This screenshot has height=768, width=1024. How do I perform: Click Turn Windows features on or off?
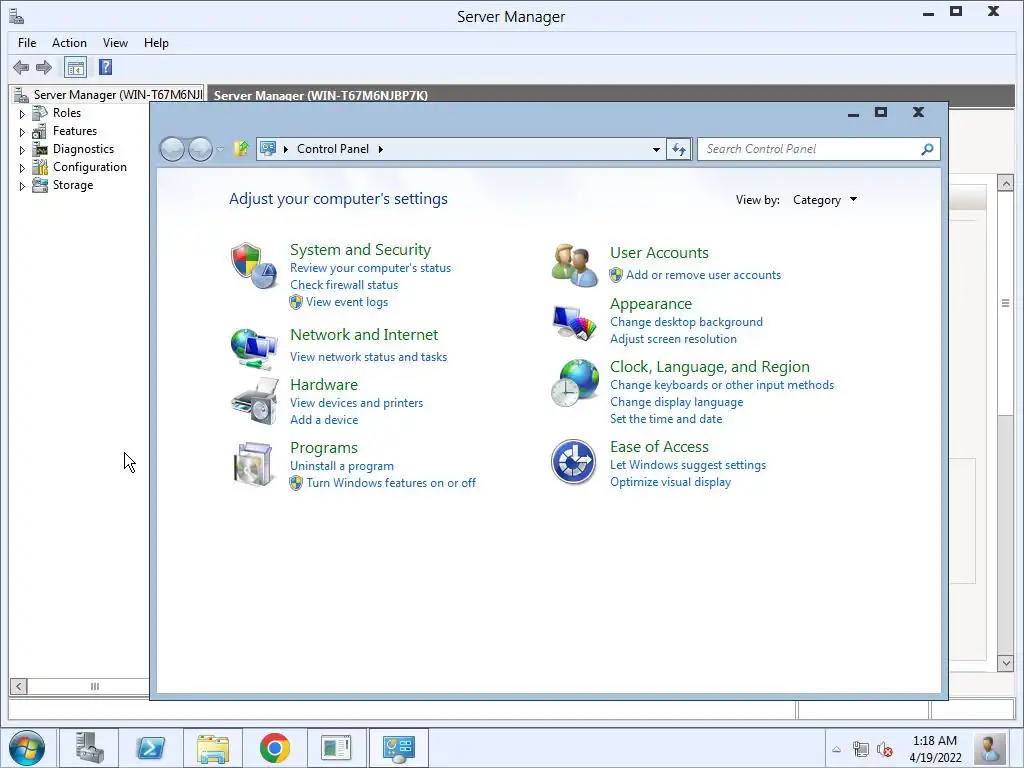391,483
